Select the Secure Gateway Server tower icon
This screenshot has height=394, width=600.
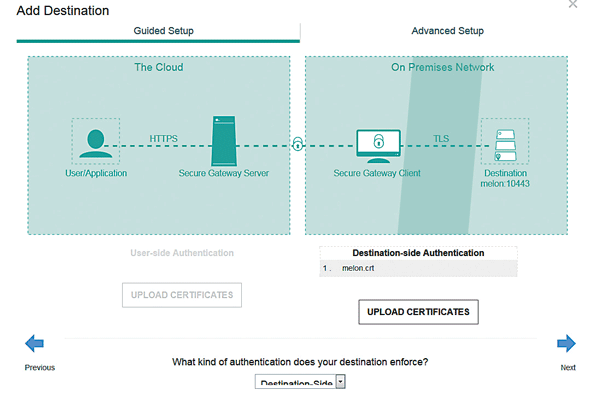pos(224,141)
